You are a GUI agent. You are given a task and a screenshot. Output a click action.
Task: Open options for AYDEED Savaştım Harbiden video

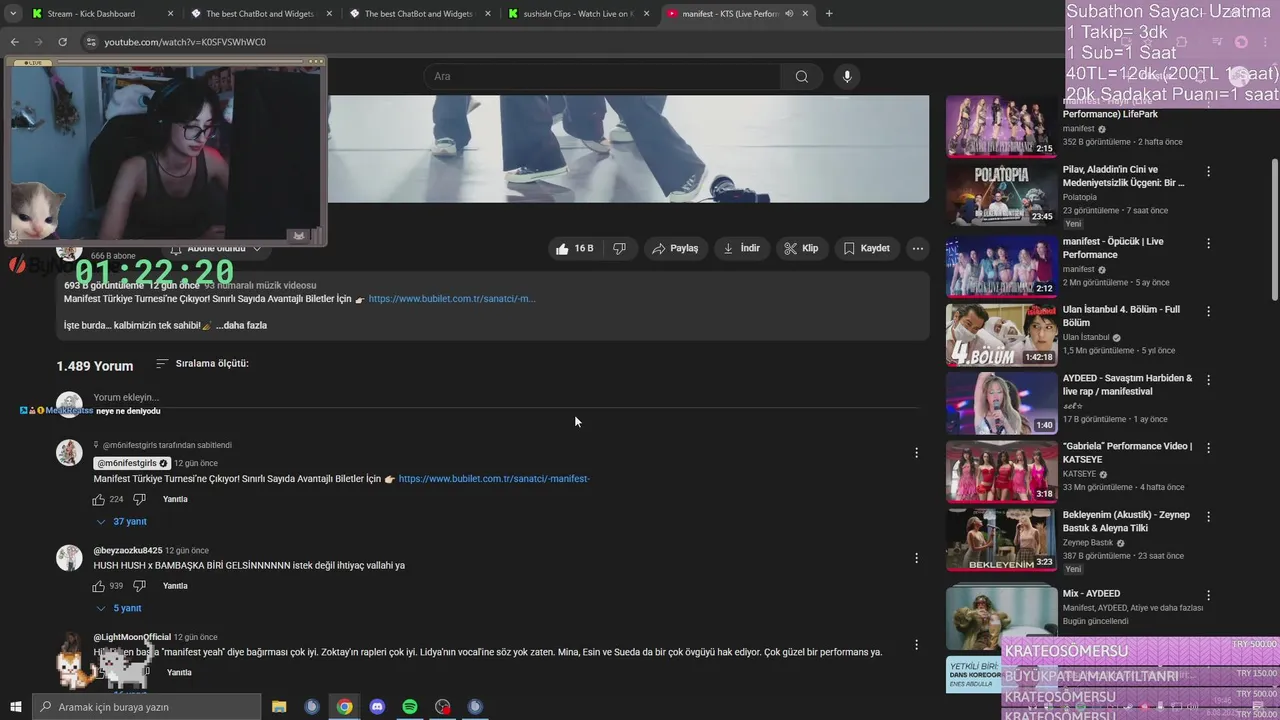[x=1208, y=380]
